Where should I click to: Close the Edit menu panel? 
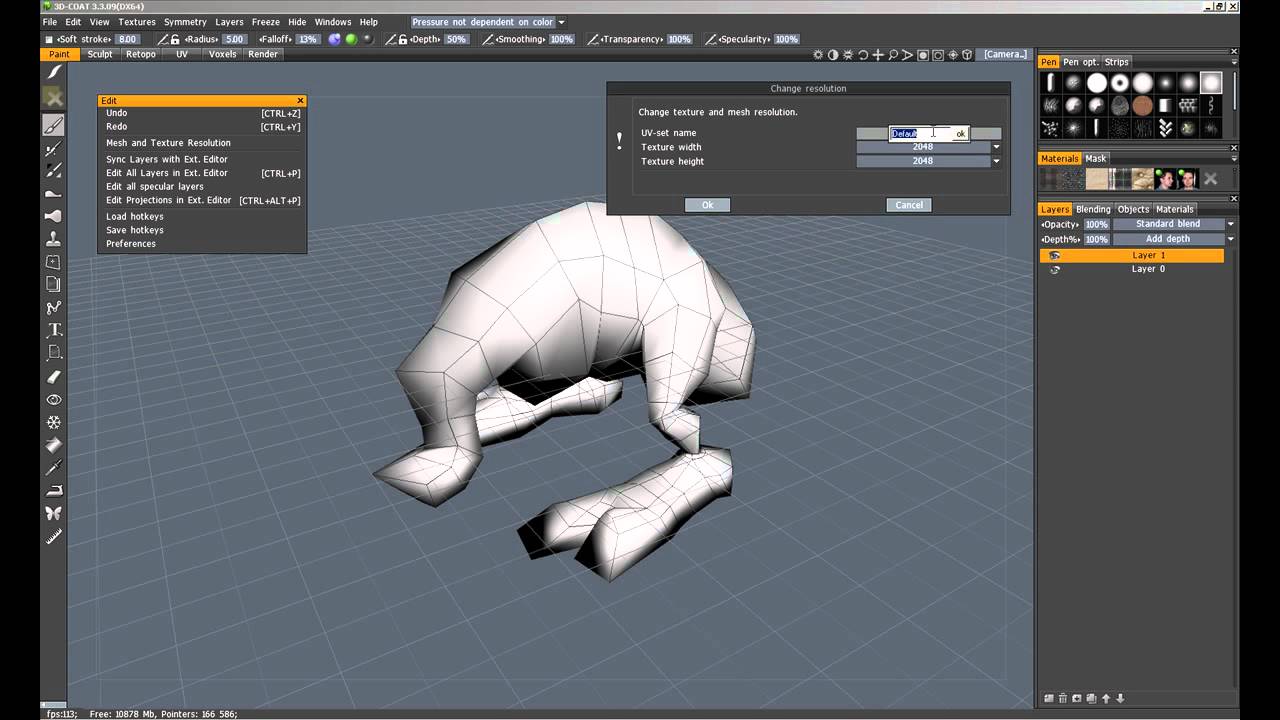(300, 101)
